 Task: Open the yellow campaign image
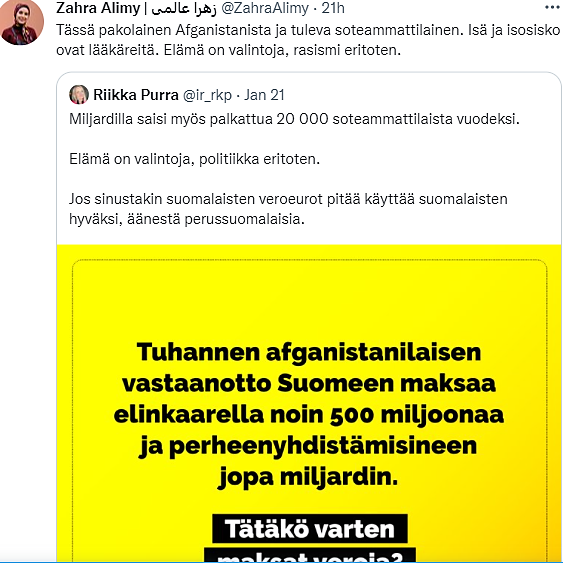(x=309, y=403)
